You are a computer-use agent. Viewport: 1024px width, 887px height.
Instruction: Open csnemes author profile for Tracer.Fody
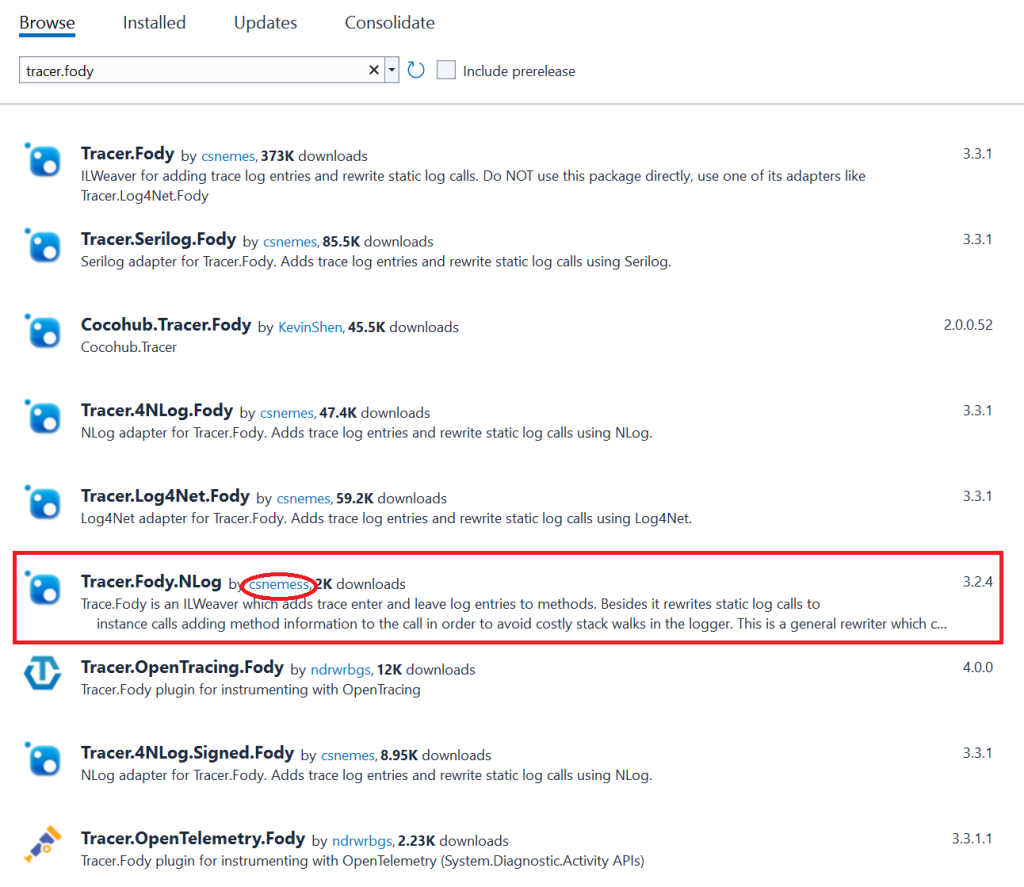click(228, 156)
